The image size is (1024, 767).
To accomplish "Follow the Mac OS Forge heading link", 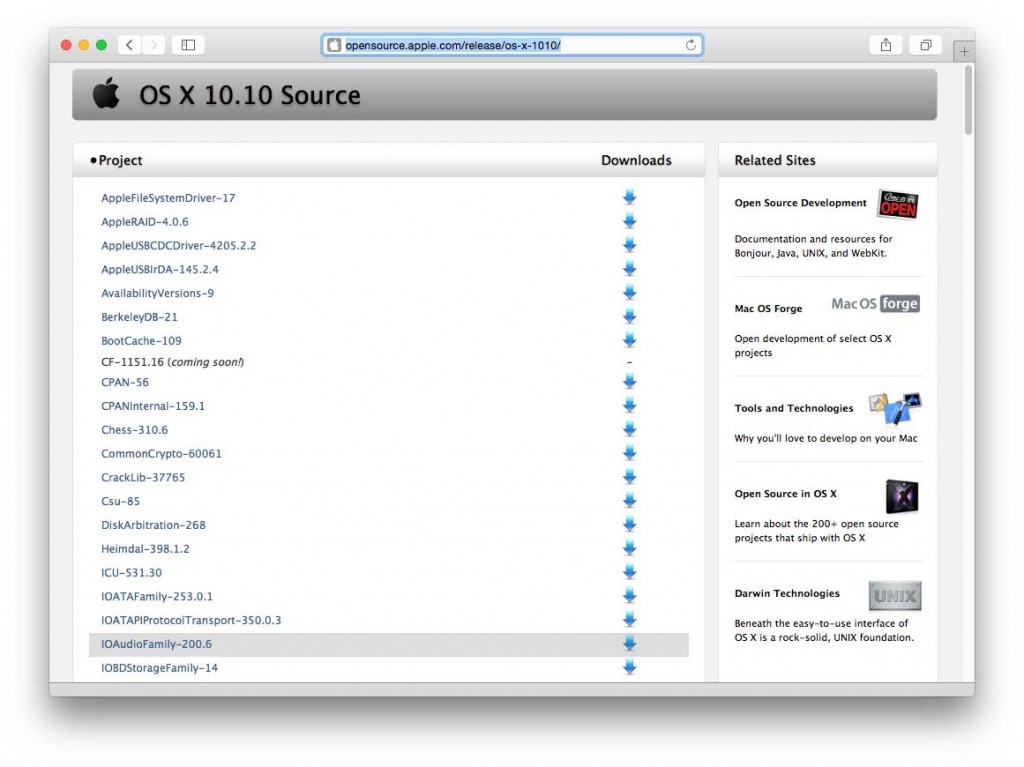I will click(768, 308).
